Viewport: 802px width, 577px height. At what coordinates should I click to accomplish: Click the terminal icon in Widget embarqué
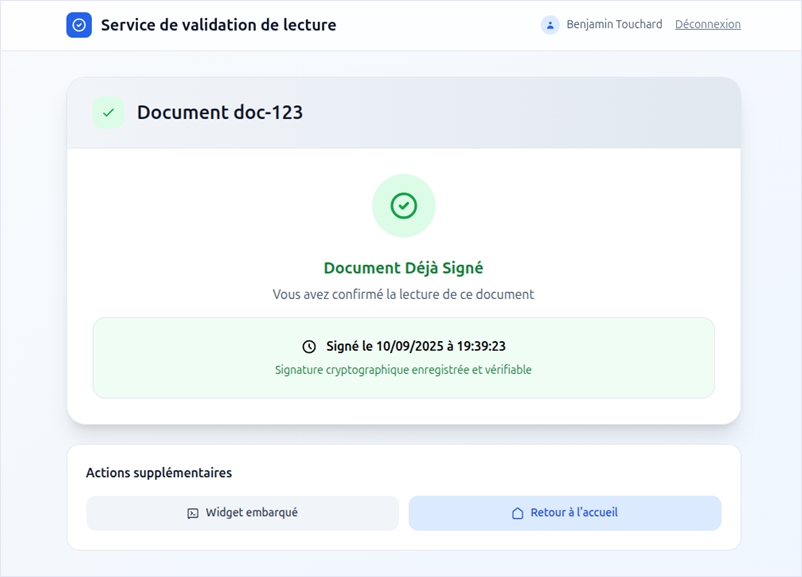(x=193, y=513)
